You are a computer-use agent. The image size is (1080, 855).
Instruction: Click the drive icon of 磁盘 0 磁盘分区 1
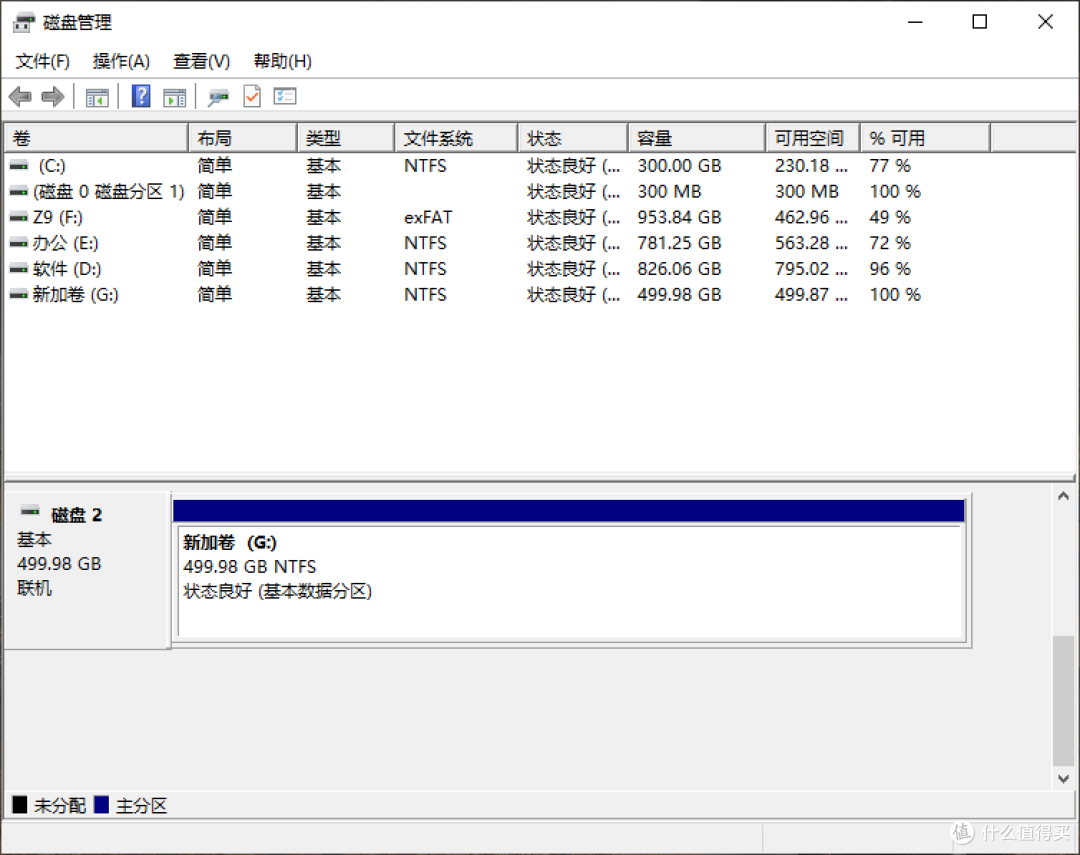click(19, 192)
